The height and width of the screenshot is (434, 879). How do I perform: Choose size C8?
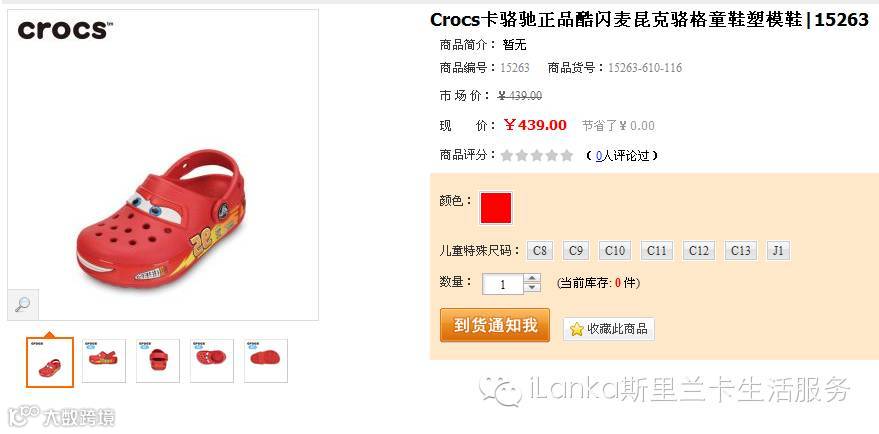click(540, 251)
